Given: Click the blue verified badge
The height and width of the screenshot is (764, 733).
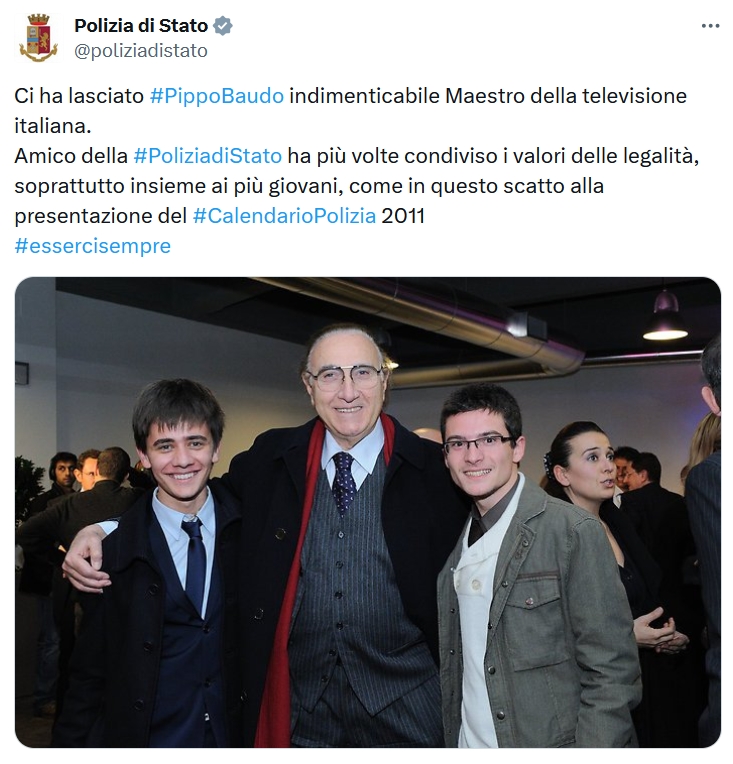Looking at the screenshot, I should (x=223, y=26).
